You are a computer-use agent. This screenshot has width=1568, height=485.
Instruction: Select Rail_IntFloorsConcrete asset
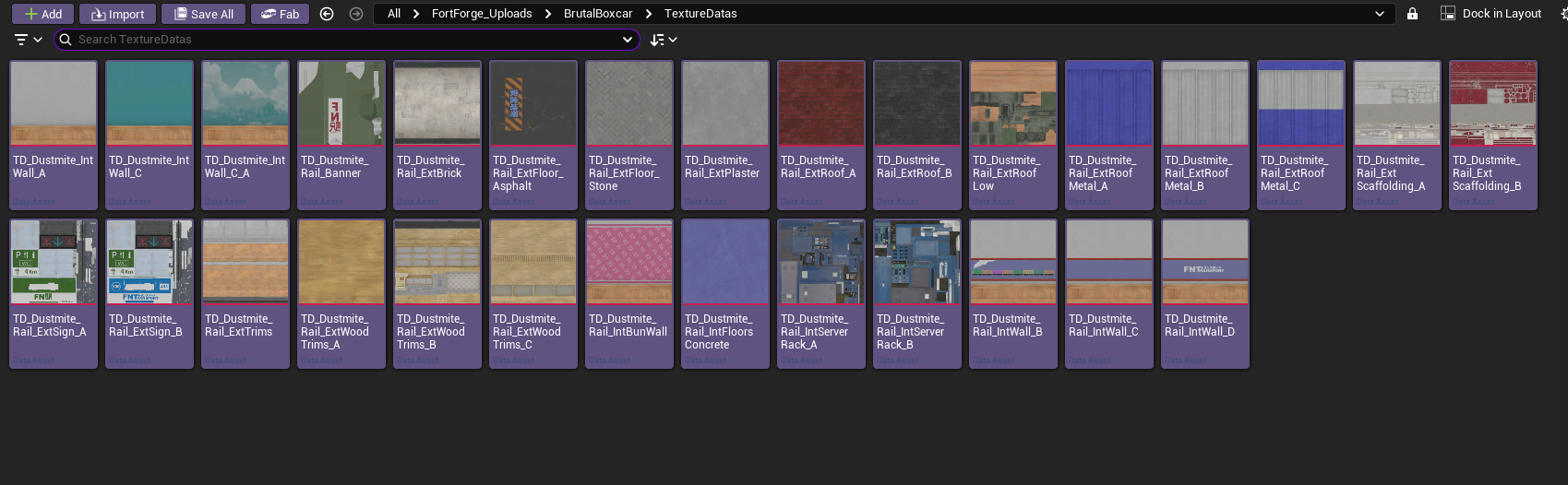tap(725, 293)
